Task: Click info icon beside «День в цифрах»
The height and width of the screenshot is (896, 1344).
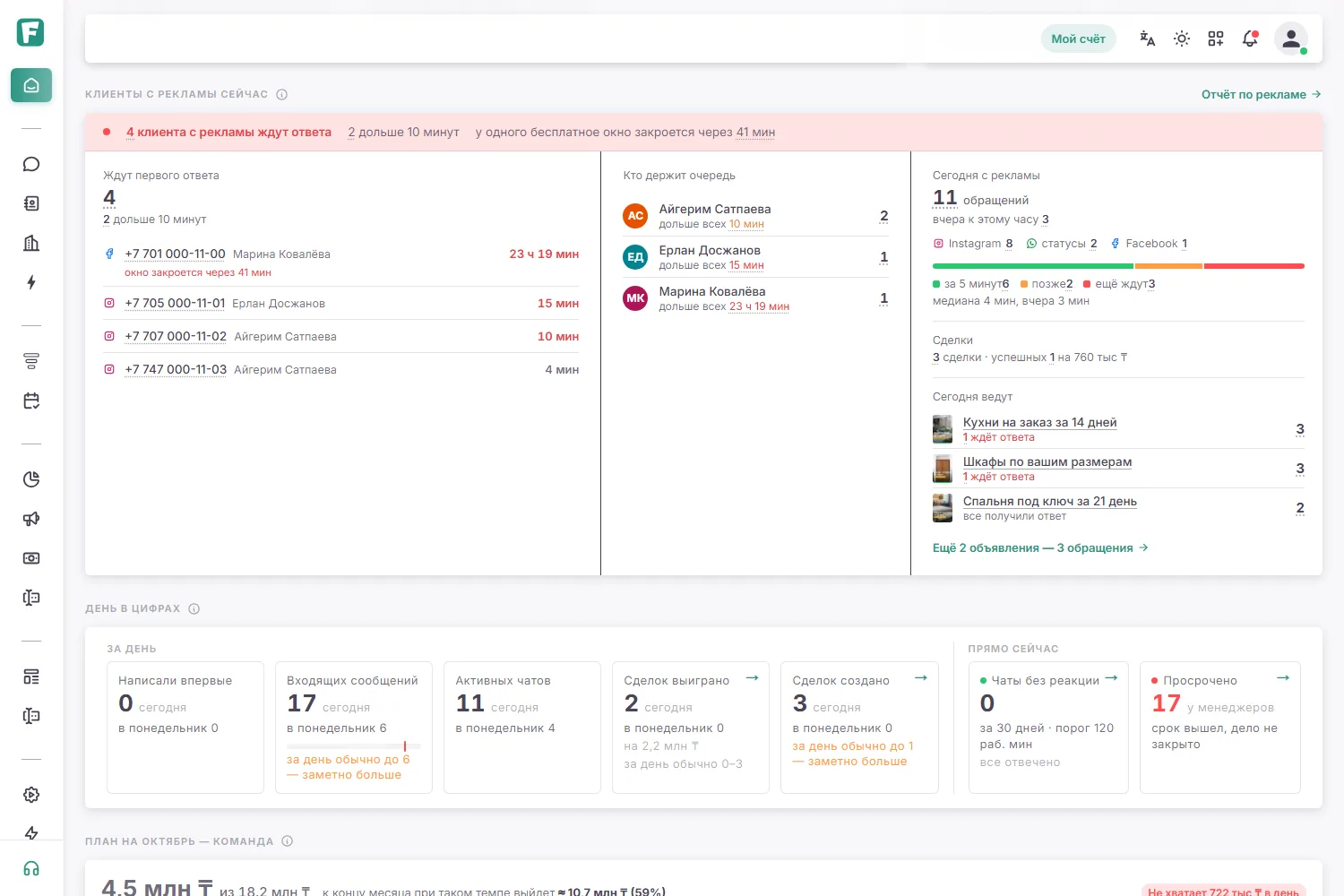Action: (x=194, y=608)
